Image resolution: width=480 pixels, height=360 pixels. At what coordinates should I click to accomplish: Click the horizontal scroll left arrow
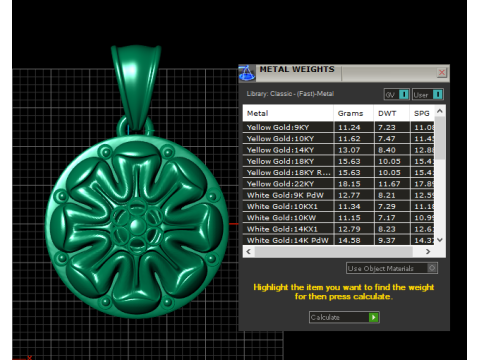tap(249, 252)
